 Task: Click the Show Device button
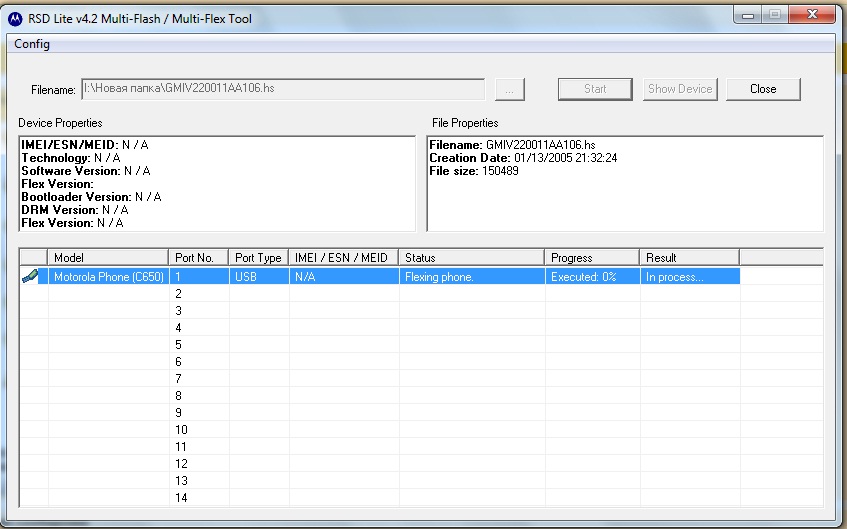(680, 89)
